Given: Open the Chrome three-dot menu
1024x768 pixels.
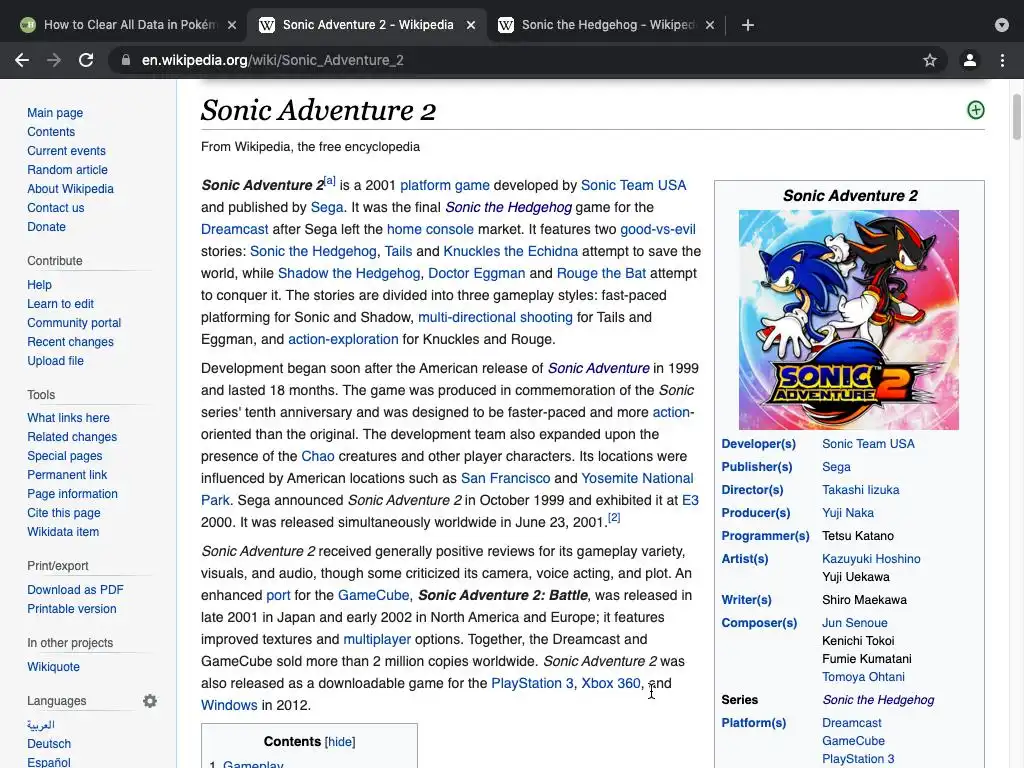Looking at the screenshot, I should point(1002,60).
